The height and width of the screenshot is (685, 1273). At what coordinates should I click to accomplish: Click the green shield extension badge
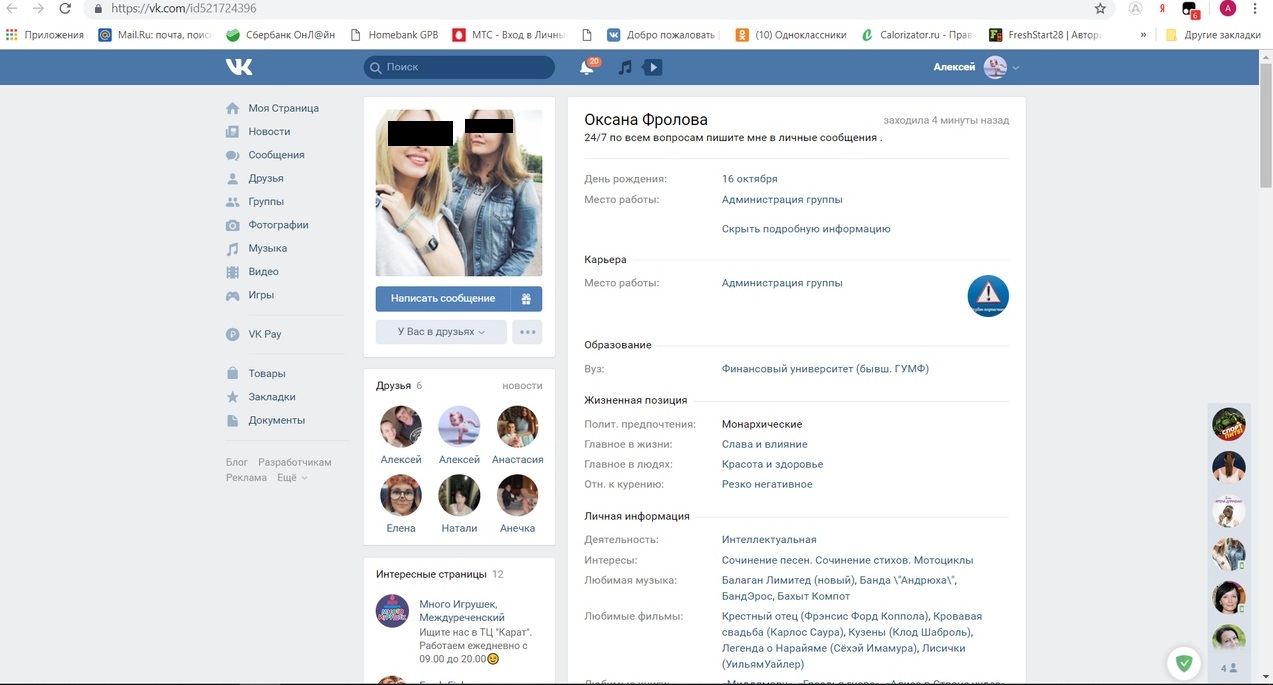[1184, 662]
